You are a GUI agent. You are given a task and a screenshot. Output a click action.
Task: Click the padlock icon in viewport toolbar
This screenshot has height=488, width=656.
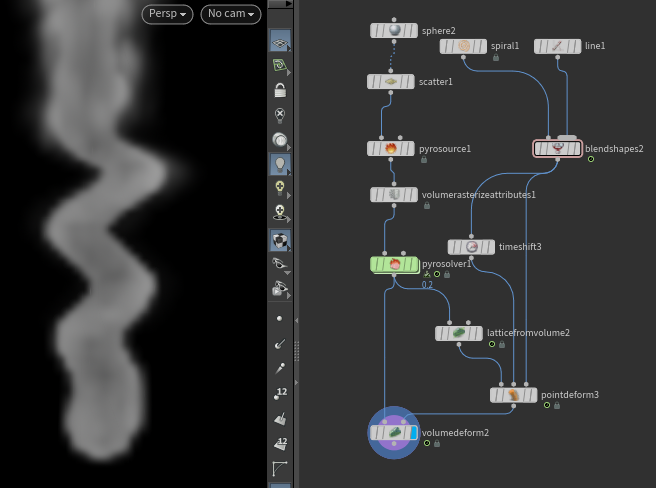click(x=280, y=90)
